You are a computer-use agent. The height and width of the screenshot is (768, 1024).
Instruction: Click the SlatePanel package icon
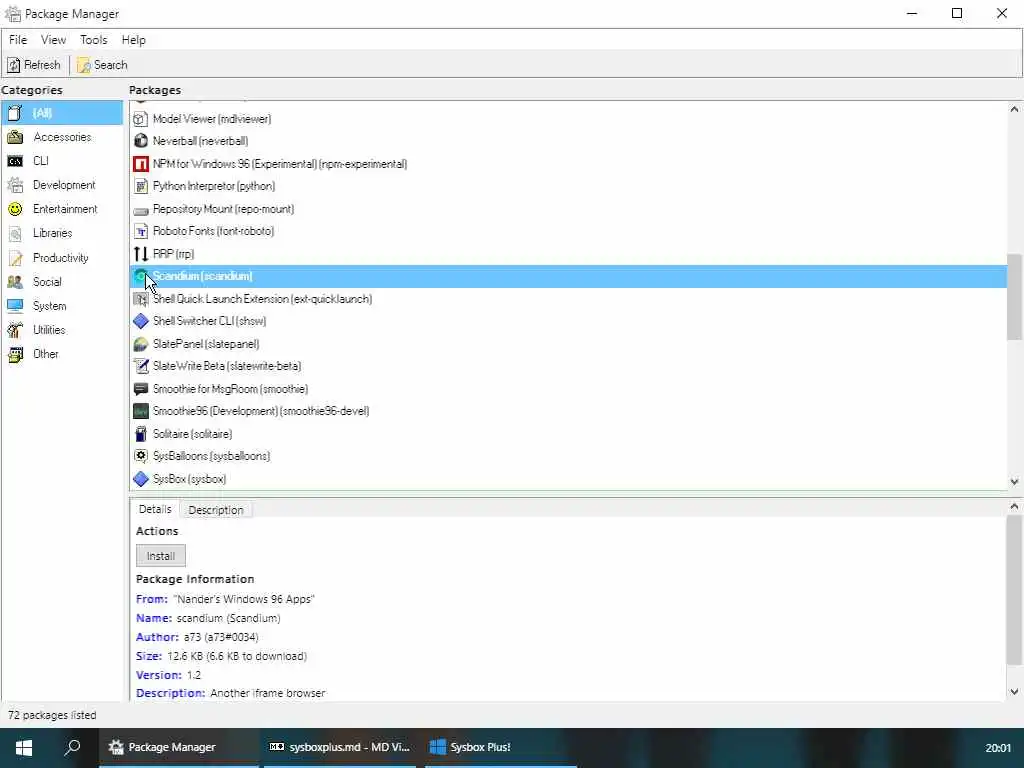pyautogui.click(x=140, y=344)
